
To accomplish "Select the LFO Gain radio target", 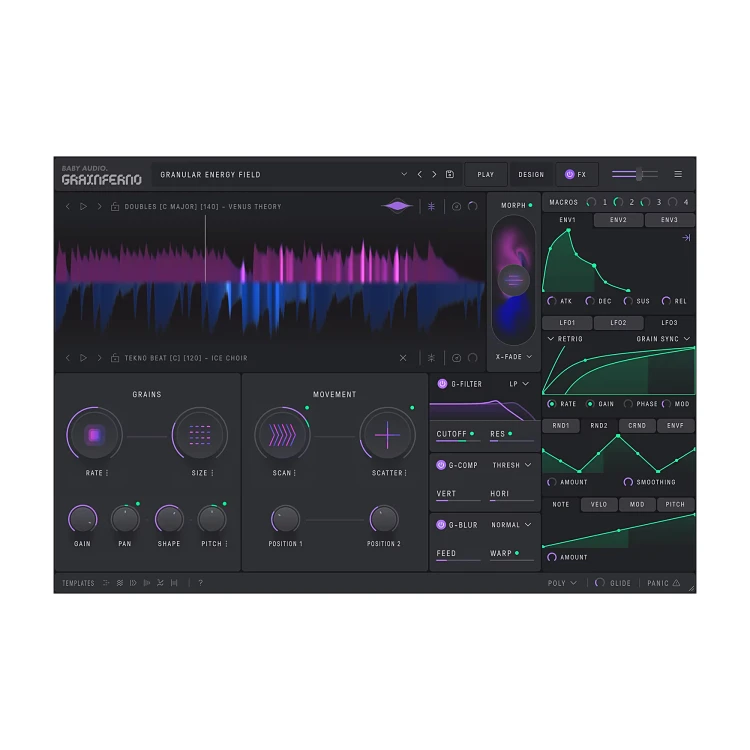I will click(x=590, y=404).
